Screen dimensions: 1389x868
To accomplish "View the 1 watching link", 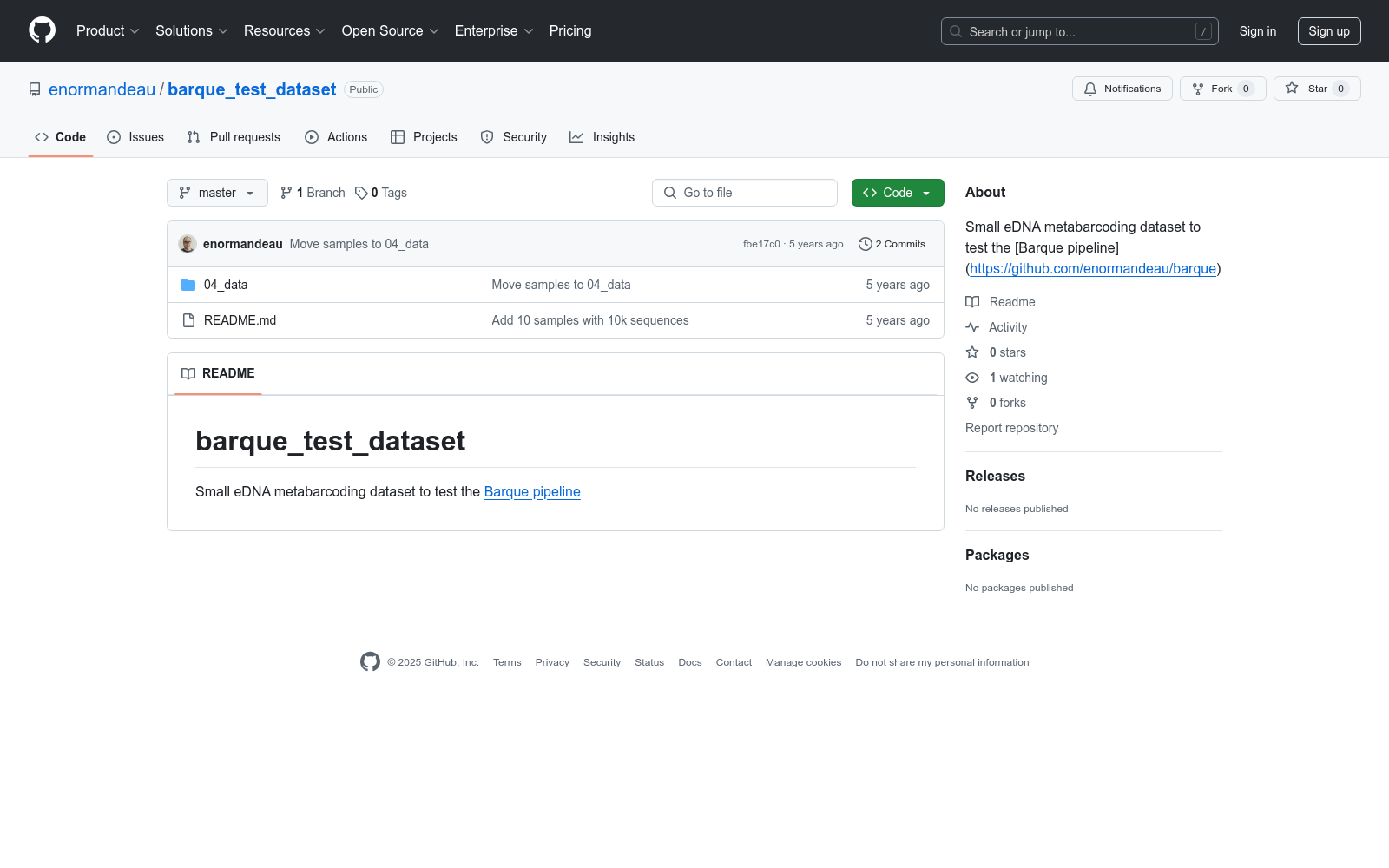I will pos(1006,378).
